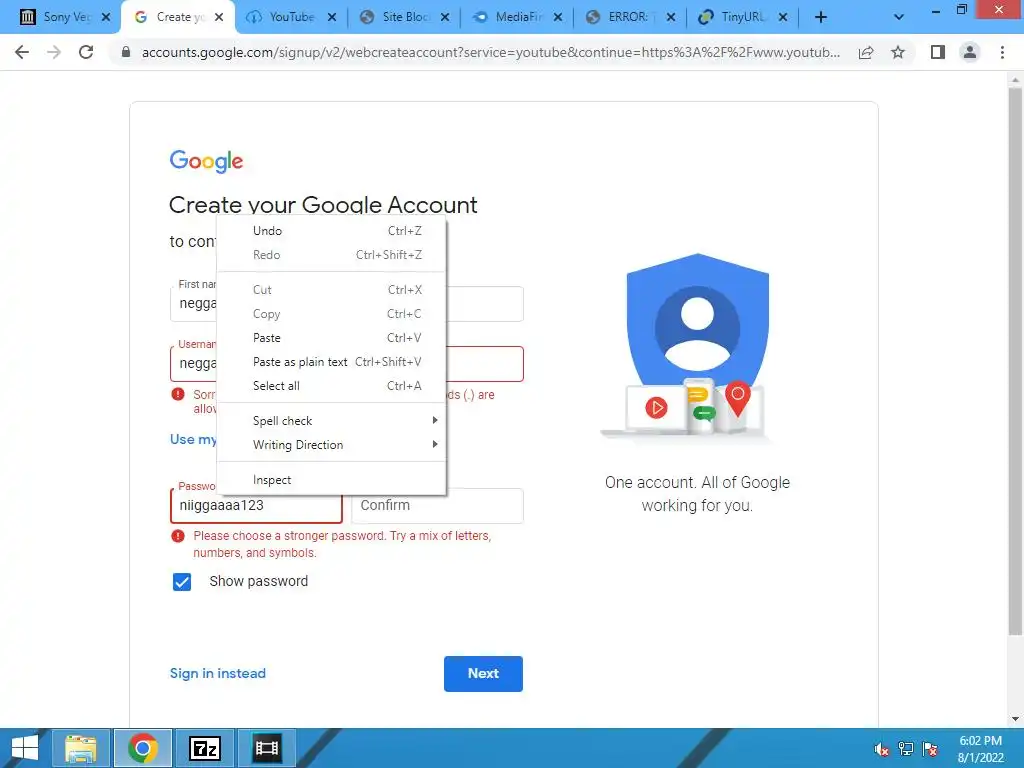Click the muted volume tray icon
The image size is (1024, 768).
click(x=881, y=749)
